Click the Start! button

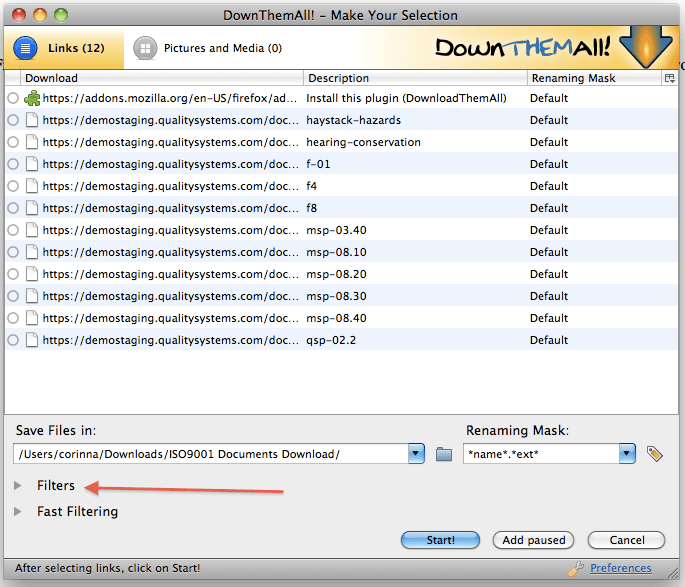(440, 540)
